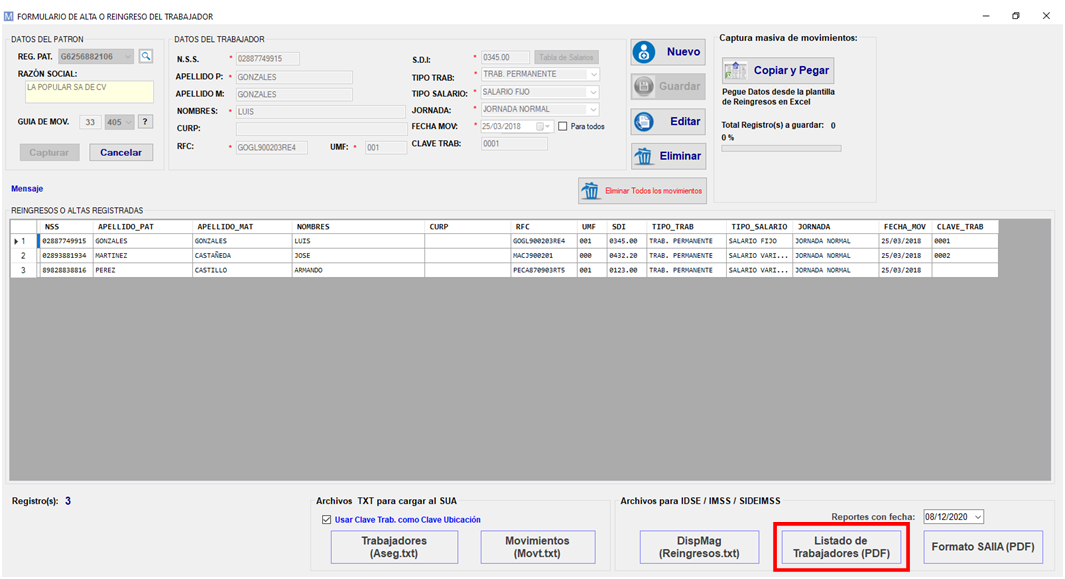This screenshot has height=579, width=1065.
Task: Click the NOMBRES field
Action: (x=321, y=111)
